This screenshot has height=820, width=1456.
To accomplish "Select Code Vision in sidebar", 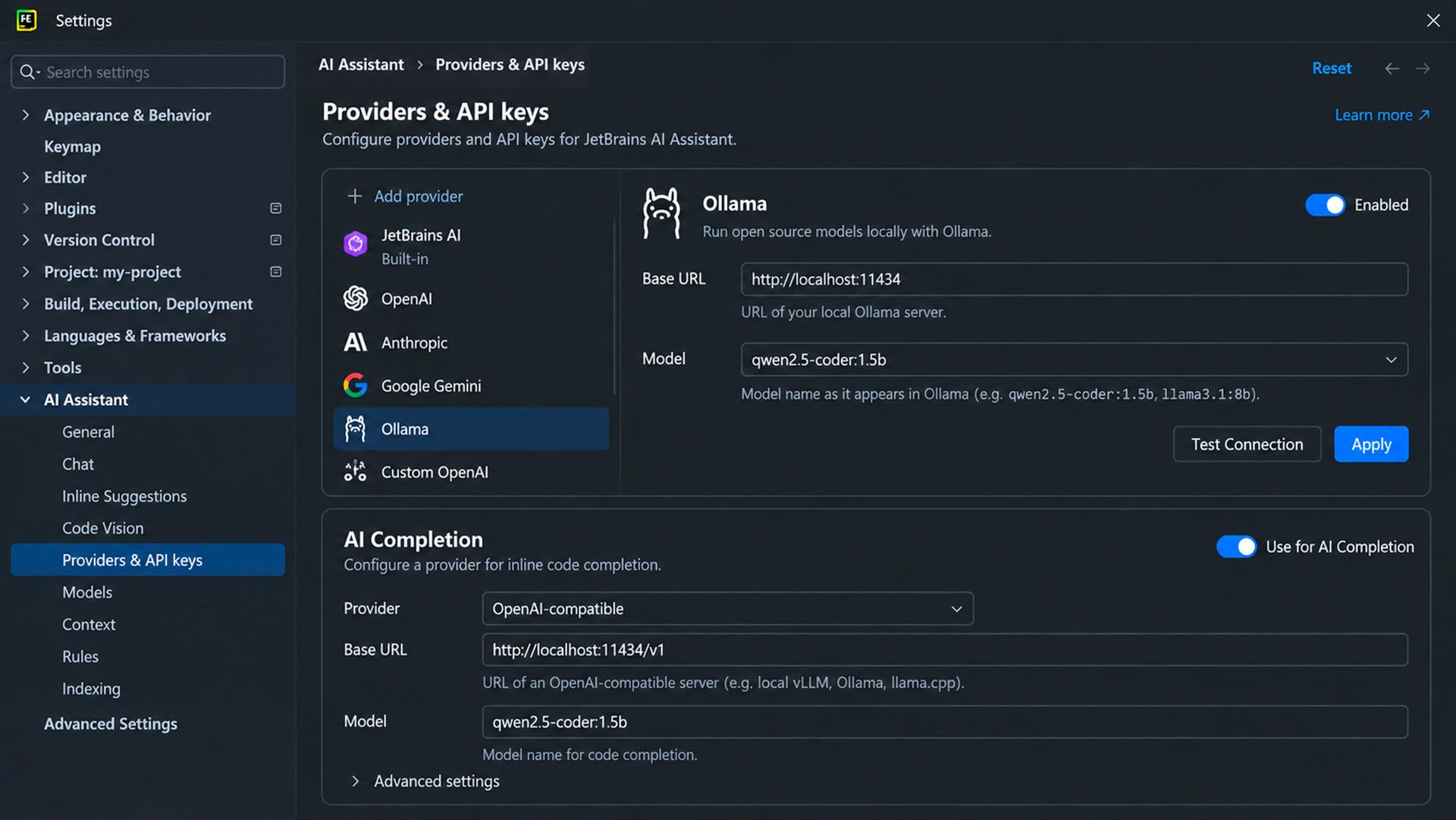I will click(x=102, y=528).
